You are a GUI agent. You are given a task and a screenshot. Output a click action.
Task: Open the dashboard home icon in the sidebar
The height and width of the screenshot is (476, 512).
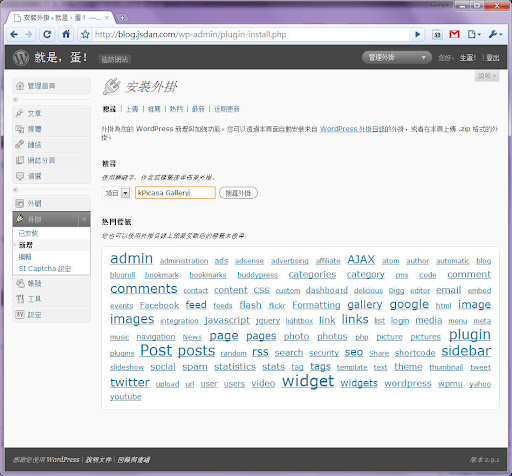click(20, 86)
